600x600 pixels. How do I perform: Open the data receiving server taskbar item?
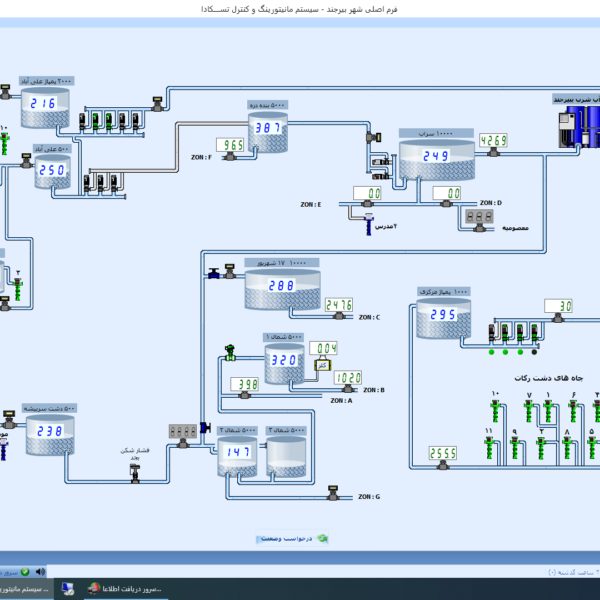pyautogui.click(x=125, y=589)
